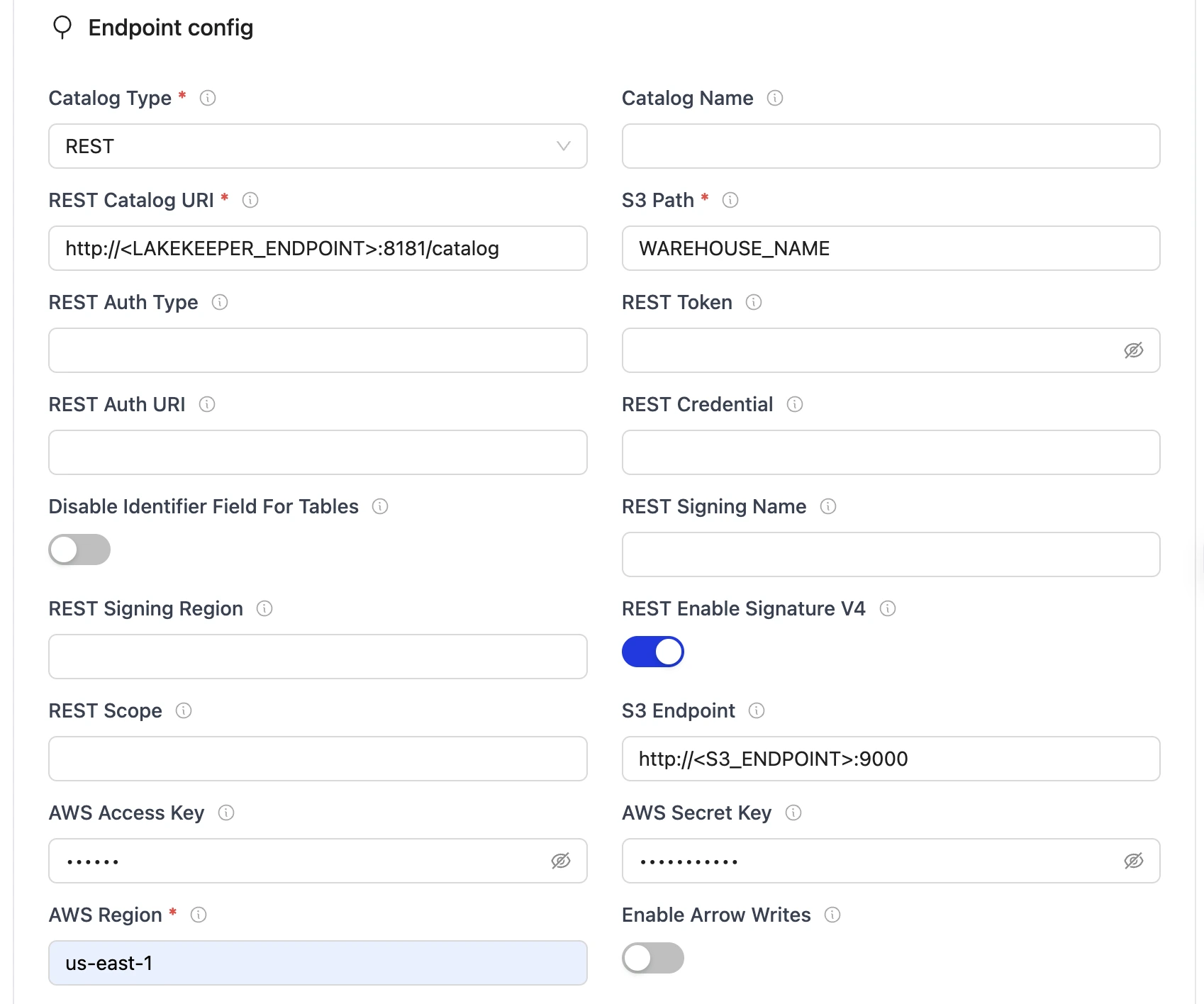Enable the Arrow Writes switch
The image size is (1204, 1004).
[x=653, y=958]
